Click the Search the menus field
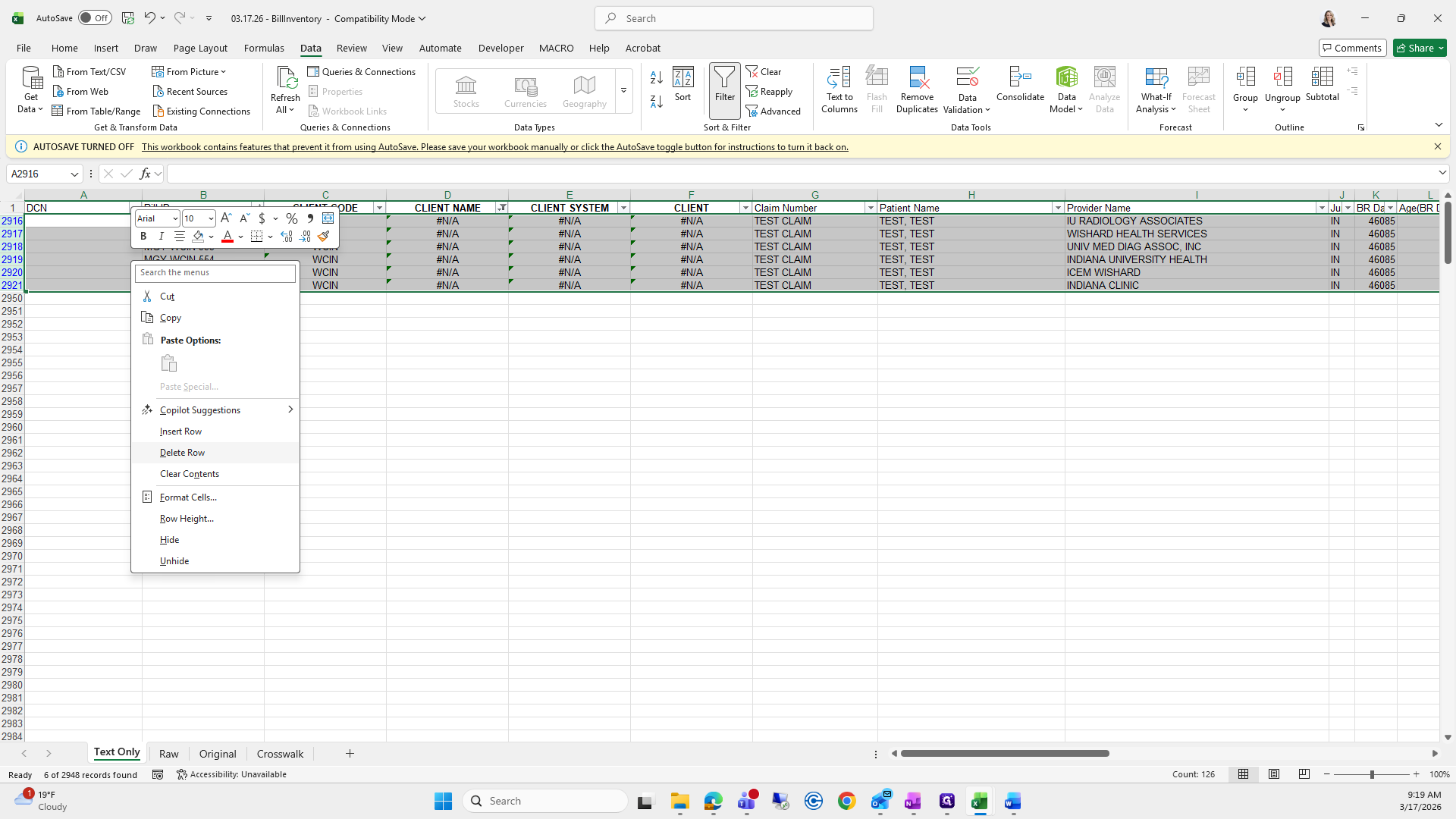Screen dimensions: 1456x819 point(215,273)
